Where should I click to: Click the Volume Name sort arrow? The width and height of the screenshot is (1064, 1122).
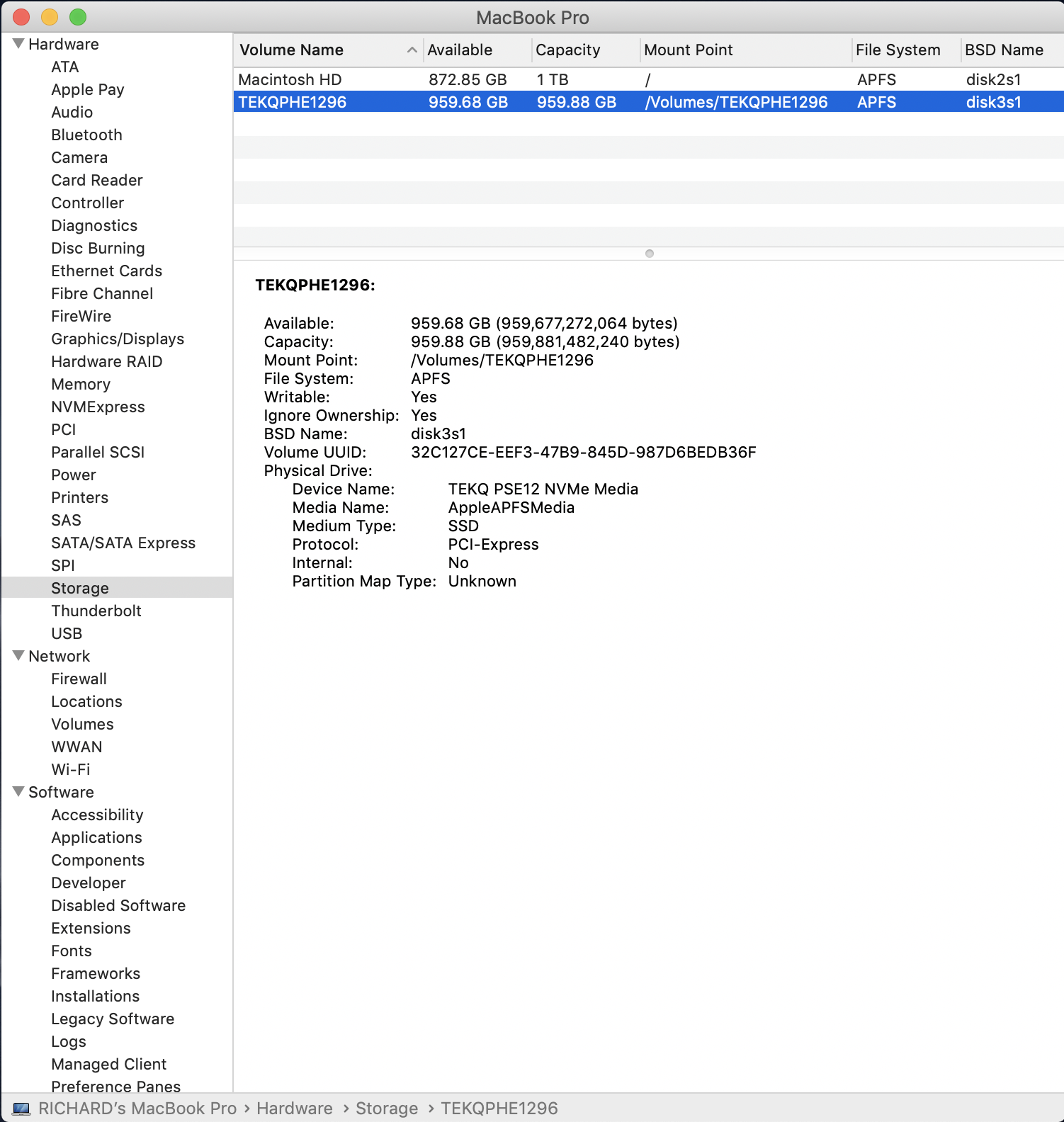(x=412, y=50)
